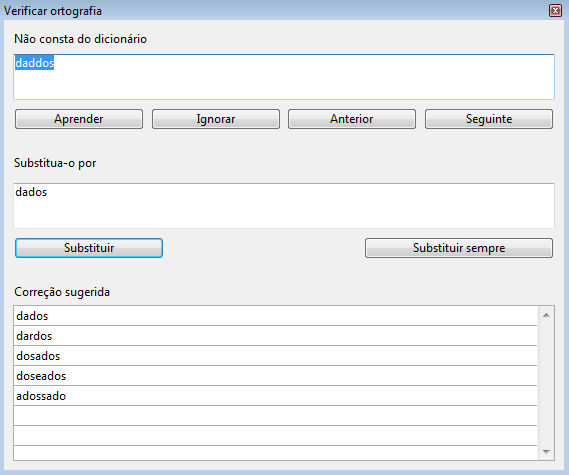Viewport: 569px width, 475px height.
Task: Click the Aprender button
Action: pyautogui.click(x=79, y=119)
